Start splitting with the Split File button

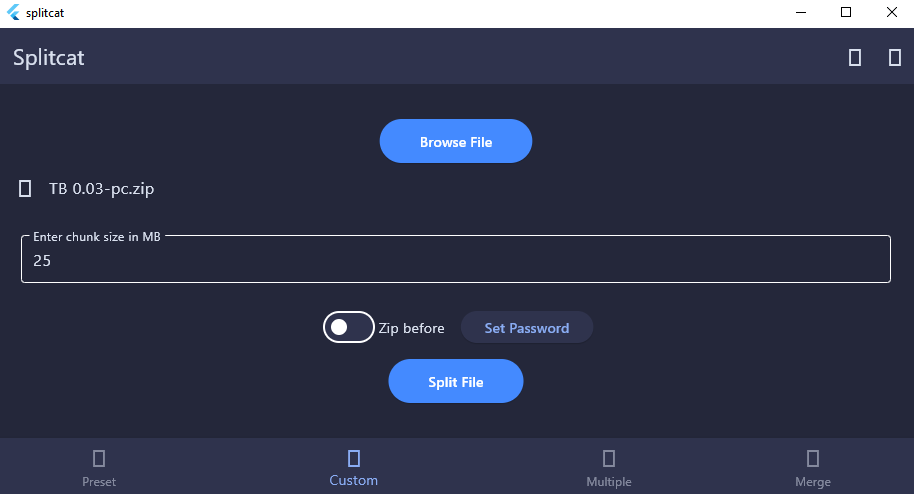click(x=456, y=382)
